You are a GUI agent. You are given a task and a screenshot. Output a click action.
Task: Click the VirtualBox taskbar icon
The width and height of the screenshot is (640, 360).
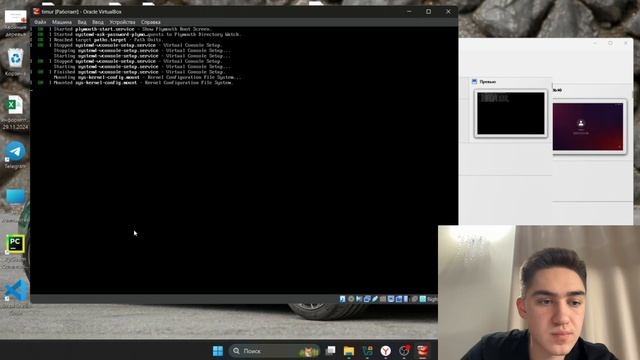[x=422, y=351]
